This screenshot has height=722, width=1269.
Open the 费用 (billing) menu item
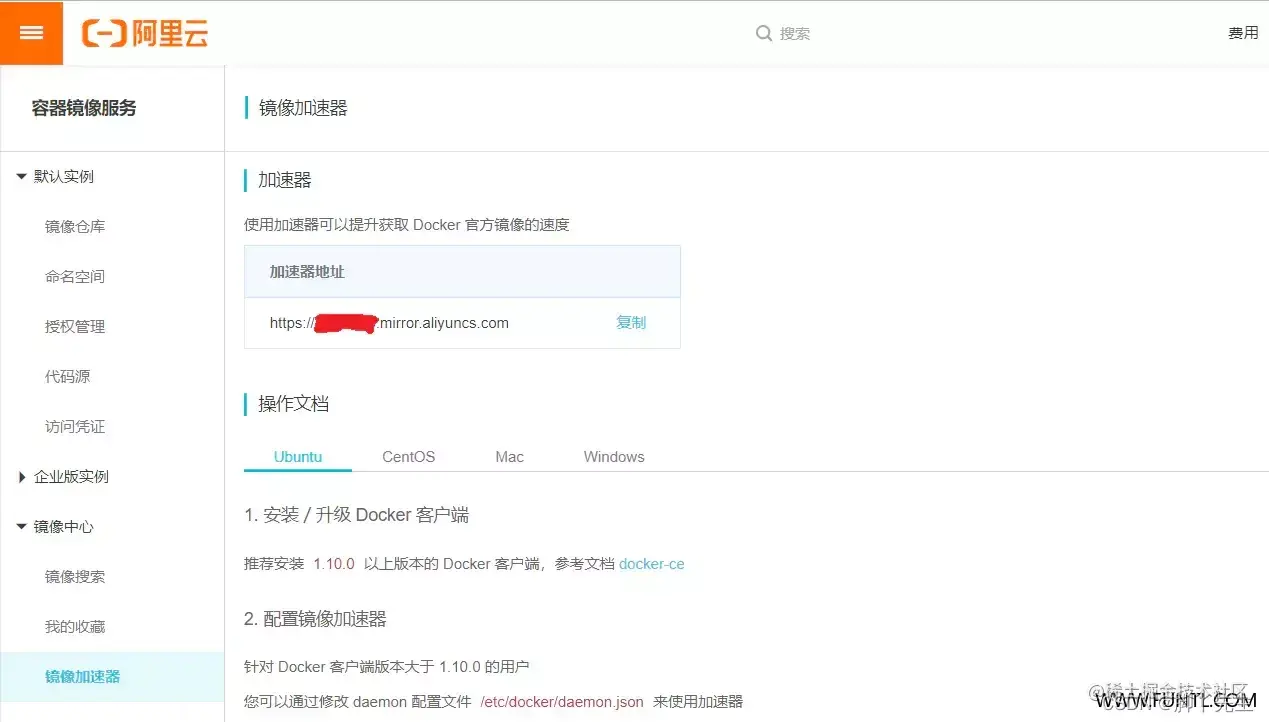pyautogui.click(x=1242, y=32)
